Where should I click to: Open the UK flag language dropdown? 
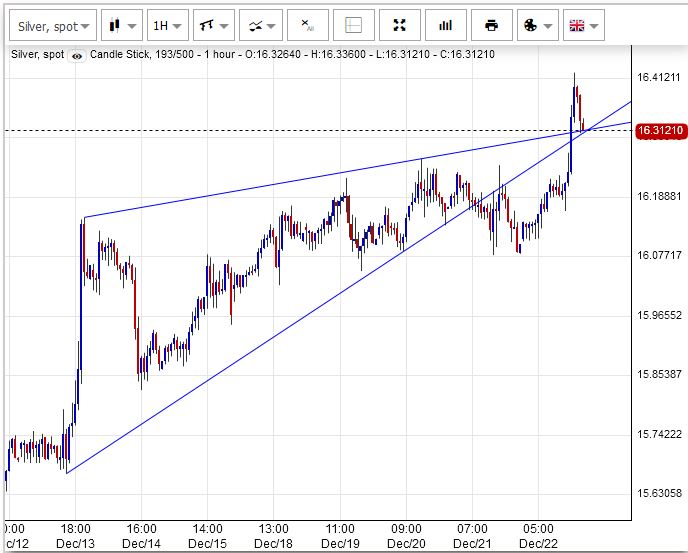584,26
